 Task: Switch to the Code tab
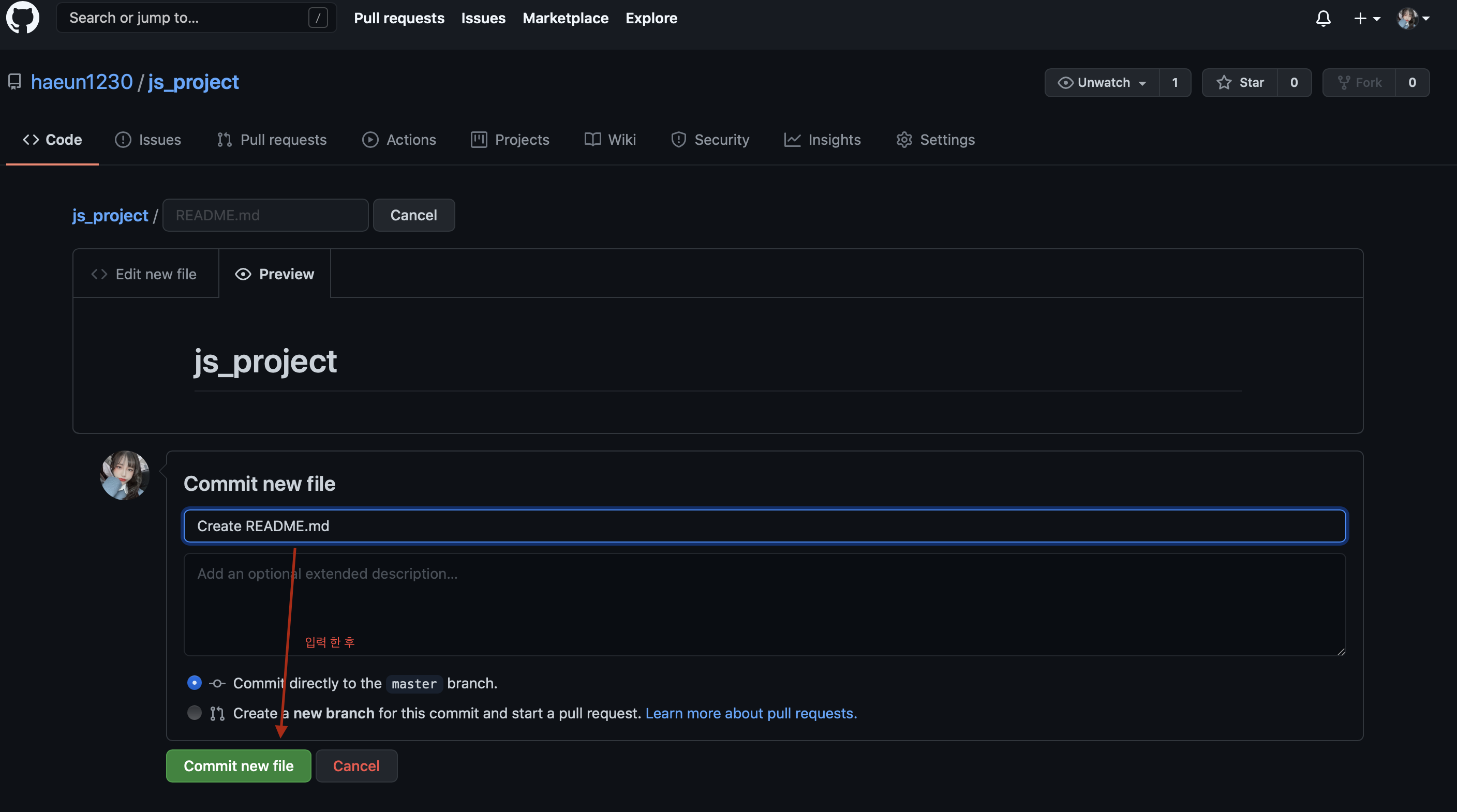[52, 140]
